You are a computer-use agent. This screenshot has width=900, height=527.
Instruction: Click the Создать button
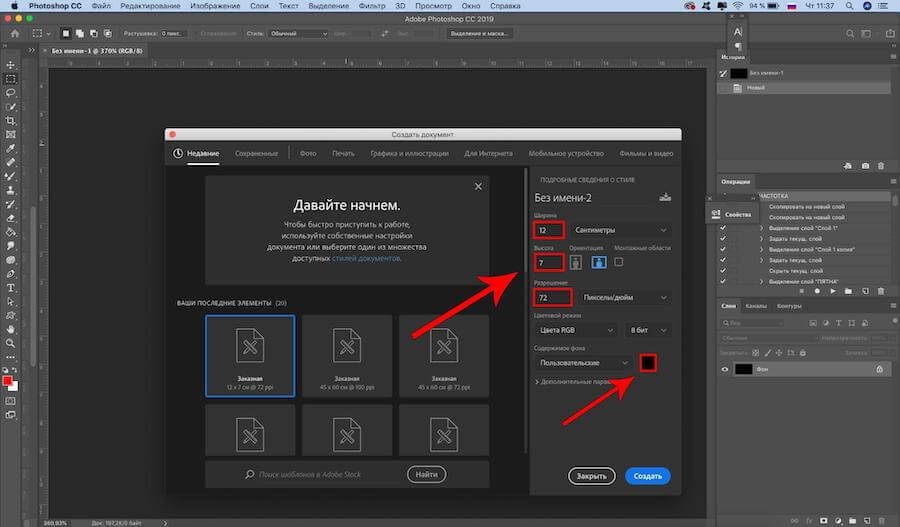tap(647, 476)
